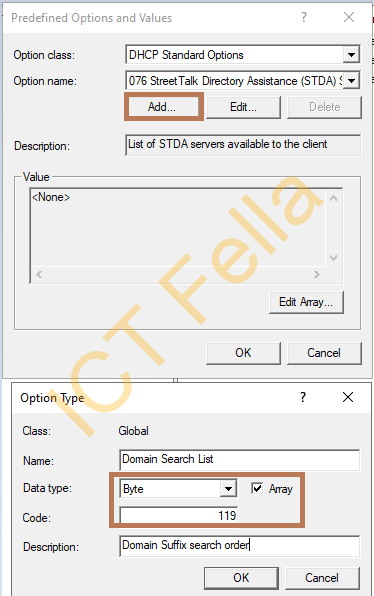Click the Description field in Option Type
374x596 pixels.
(x=239, y=546)
